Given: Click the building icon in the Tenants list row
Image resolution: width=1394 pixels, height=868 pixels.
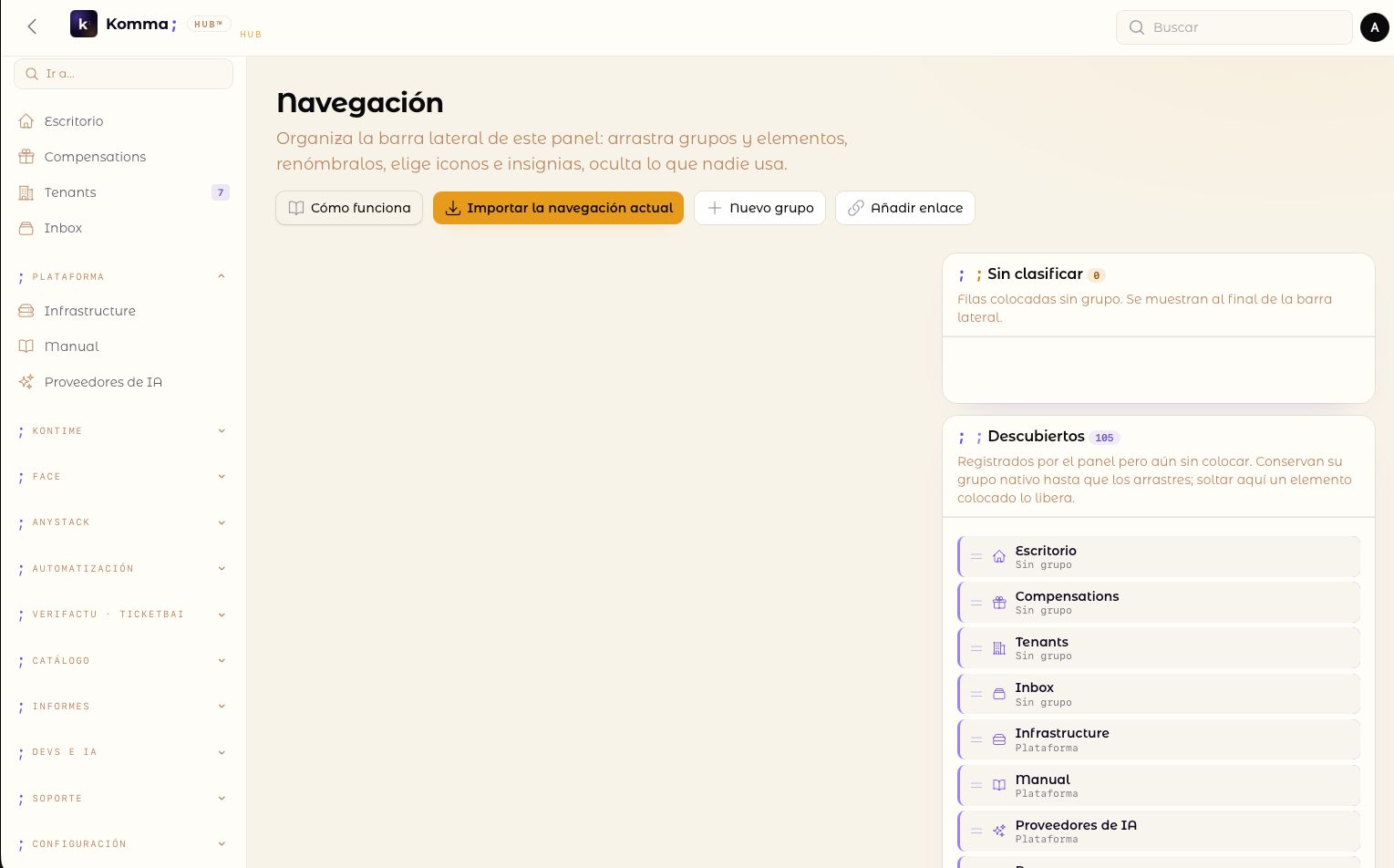Looking at the screenshot, I should (999, 648).
